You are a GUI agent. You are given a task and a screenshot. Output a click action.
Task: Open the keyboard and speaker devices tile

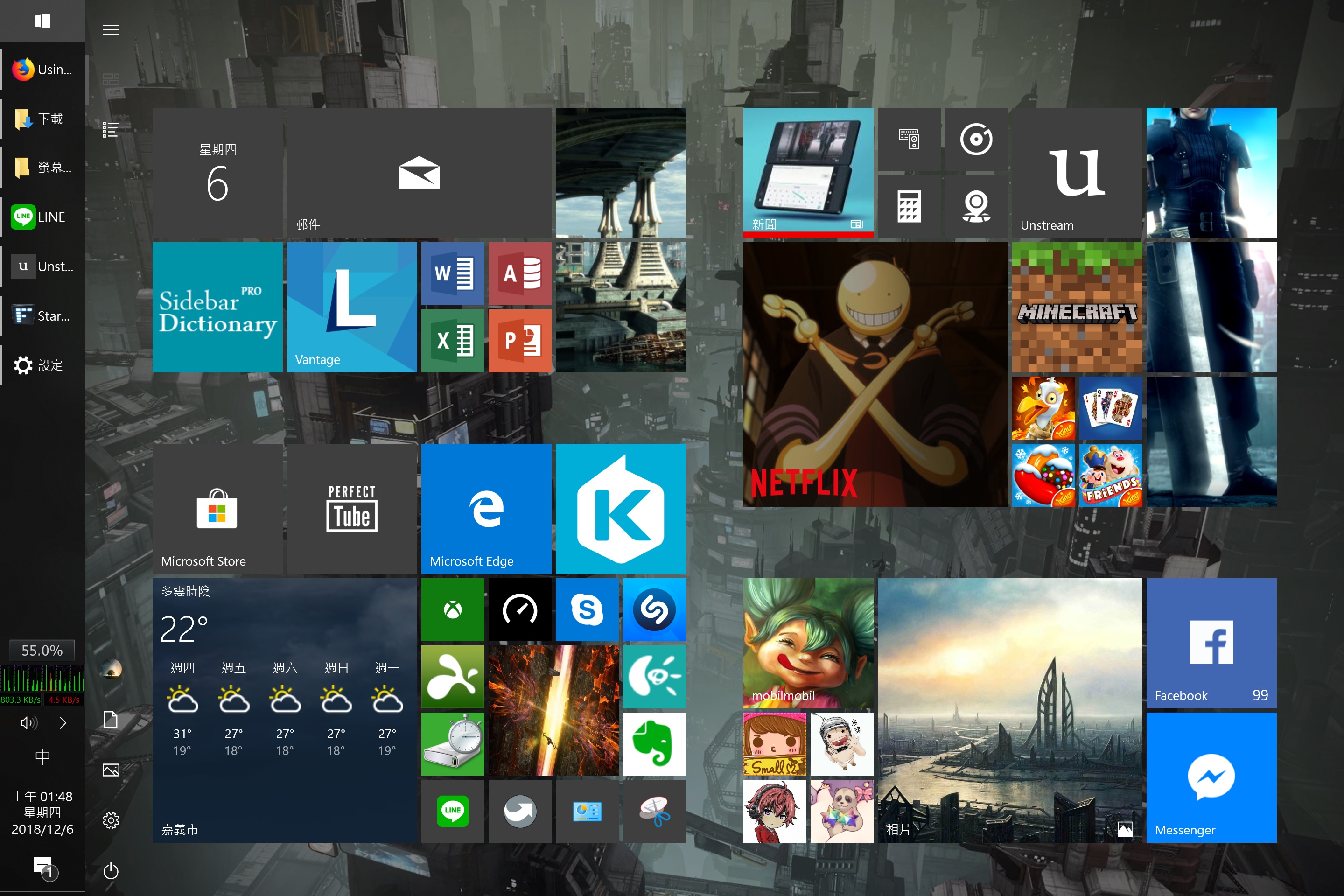click(909, 139)
